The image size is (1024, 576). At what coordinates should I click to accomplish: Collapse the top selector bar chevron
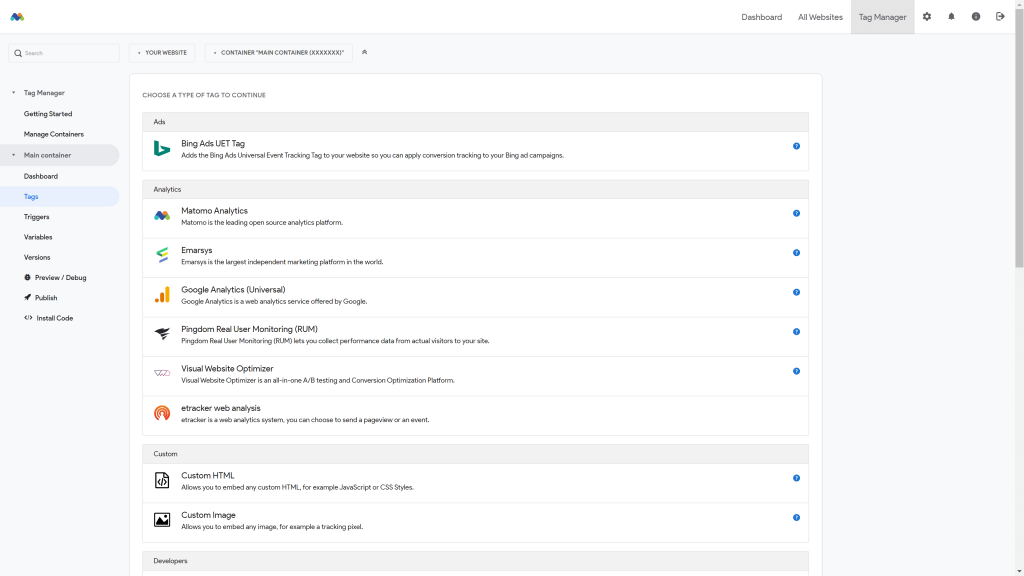click(364, 52)
